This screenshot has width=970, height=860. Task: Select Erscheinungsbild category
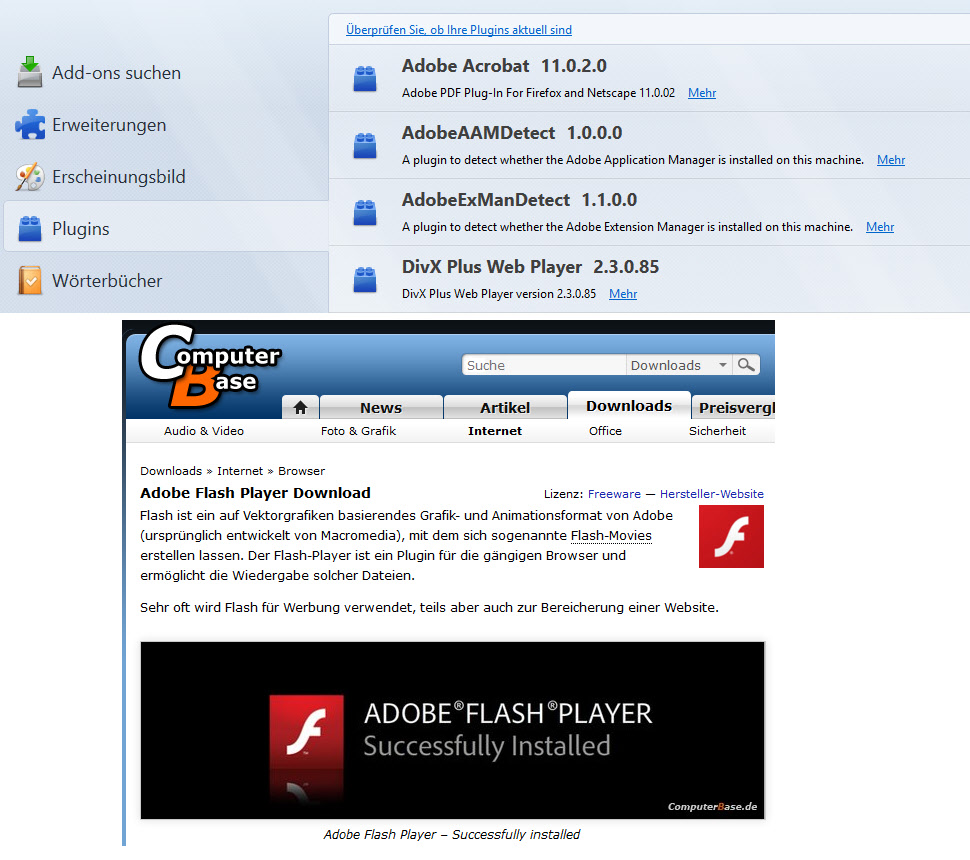click(x=119, y=177)
